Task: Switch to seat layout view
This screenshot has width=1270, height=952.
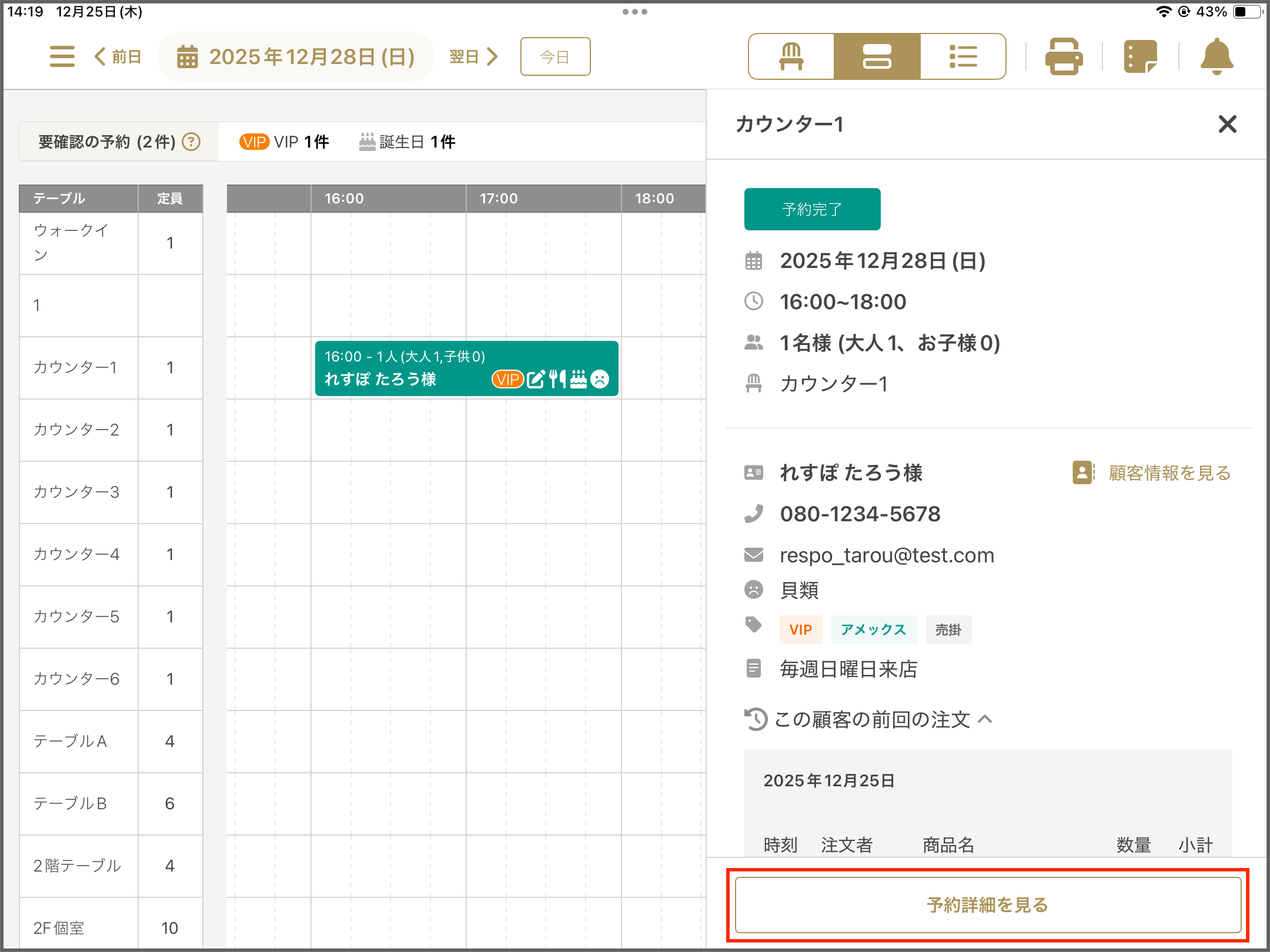Action: [x=791, y=56]
